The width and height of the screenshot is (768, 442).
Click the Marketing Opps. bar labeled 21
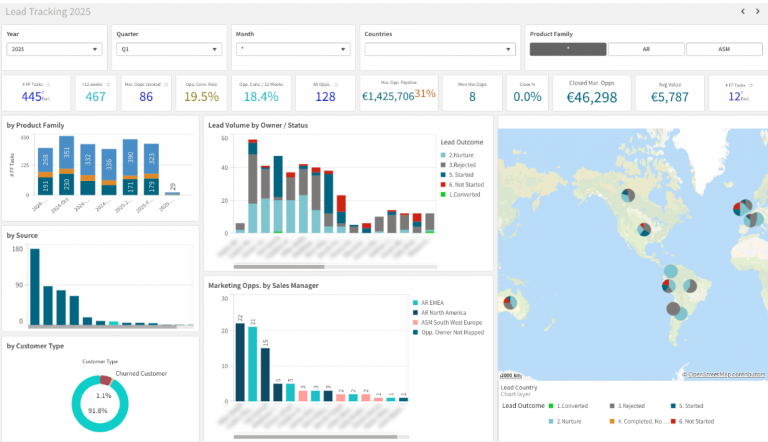click(253, 364)
